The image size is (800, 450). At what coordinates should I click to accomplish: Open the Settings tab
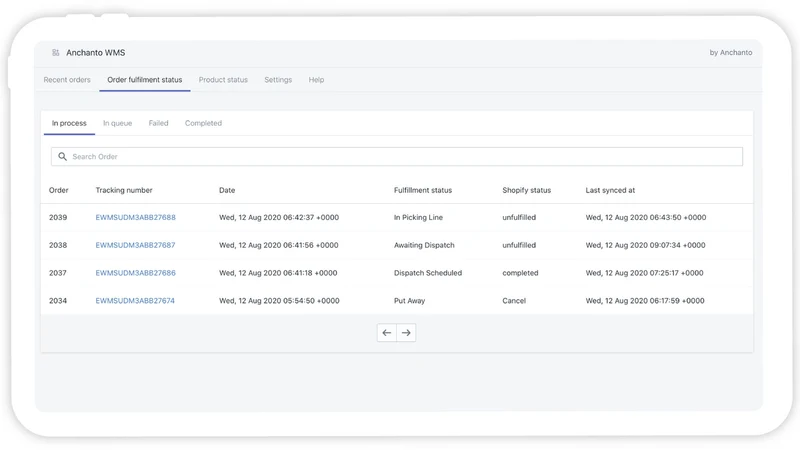click(x=278, y=80)
